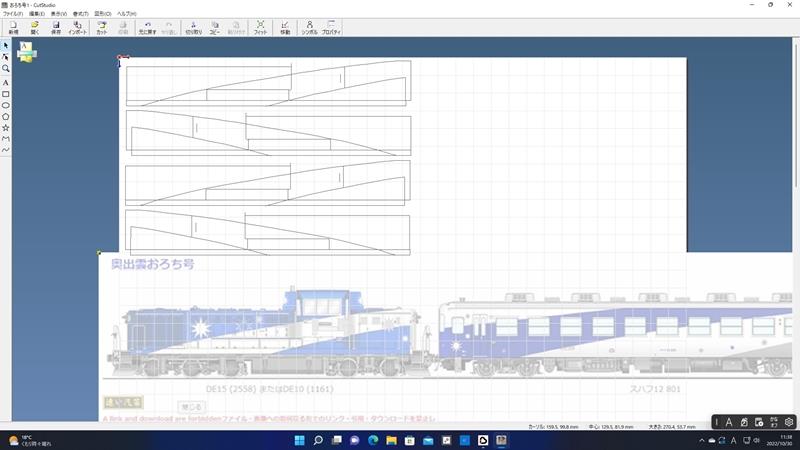The image size is (800, 450).
Task: Open the Windows Start menu
Action: 299,440
